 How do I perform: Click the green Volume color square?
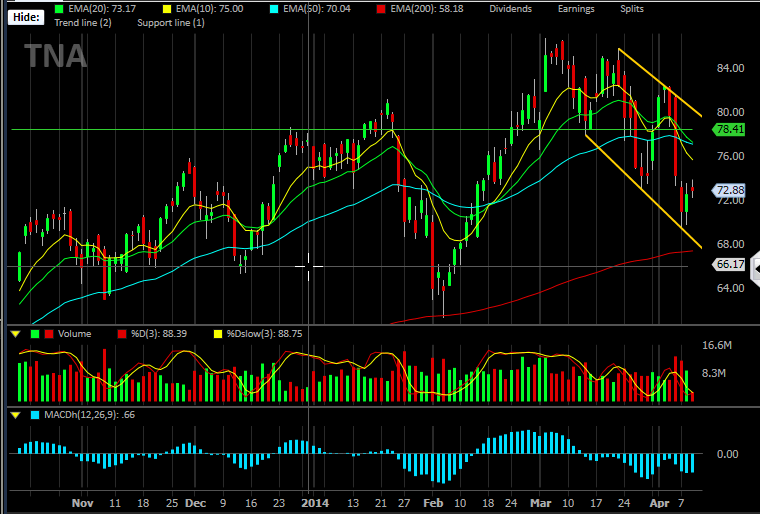point(35,334)
